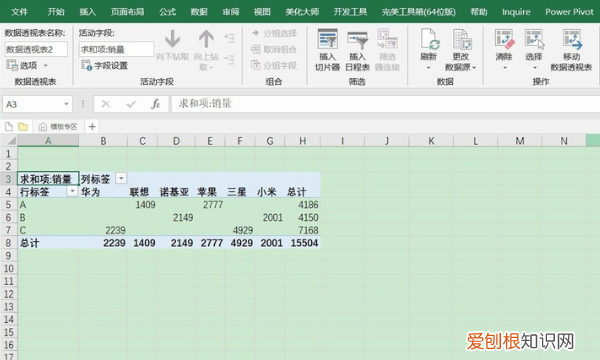This screenshot has height=360, width=600.
Task: Click the expand field icon
Action: point(230,38)
